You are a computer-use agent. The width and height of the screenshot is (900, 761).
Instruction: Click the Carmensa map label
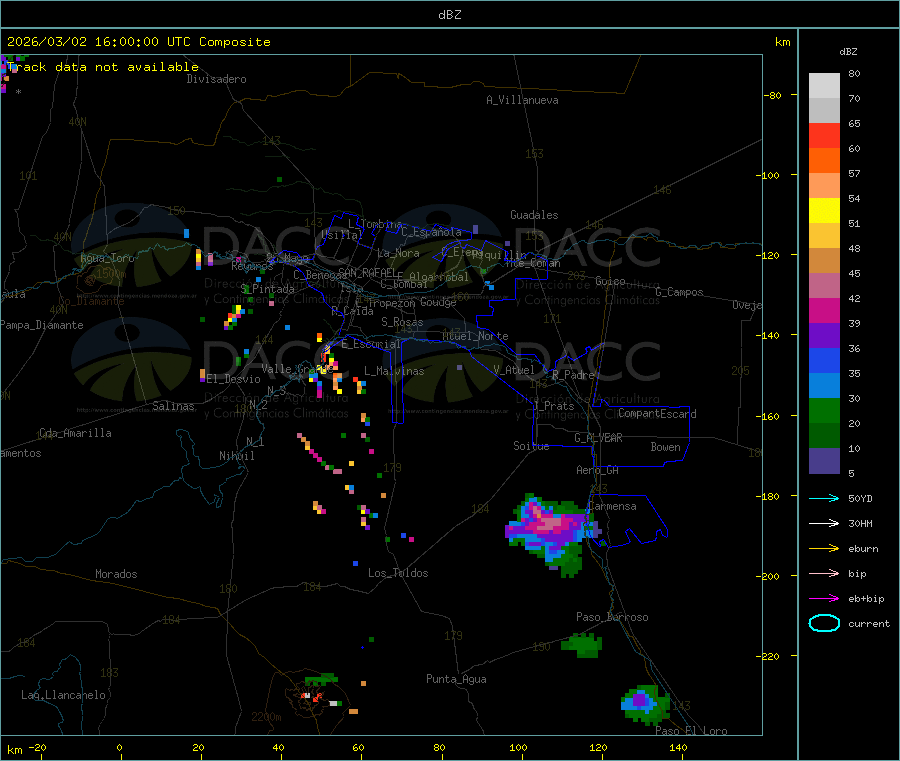click(x=613, y=506)
